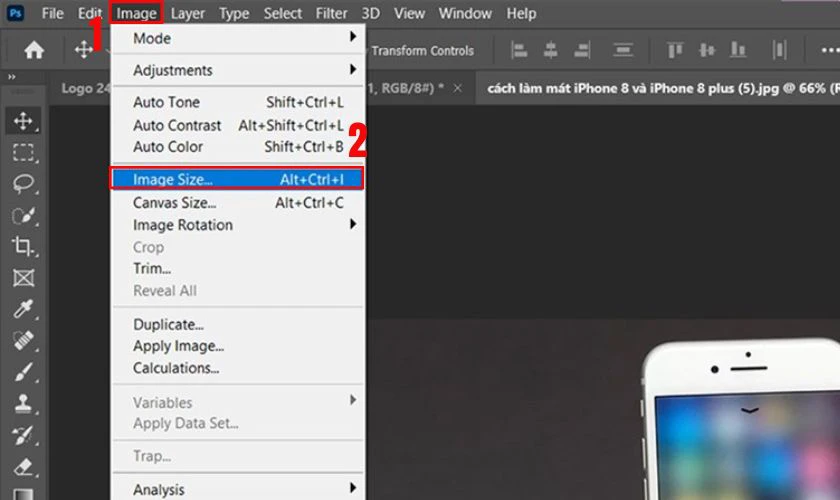The width and height of the screenshot is (840, 500).
Task: Open the Type menu
Action: point(234,13)
